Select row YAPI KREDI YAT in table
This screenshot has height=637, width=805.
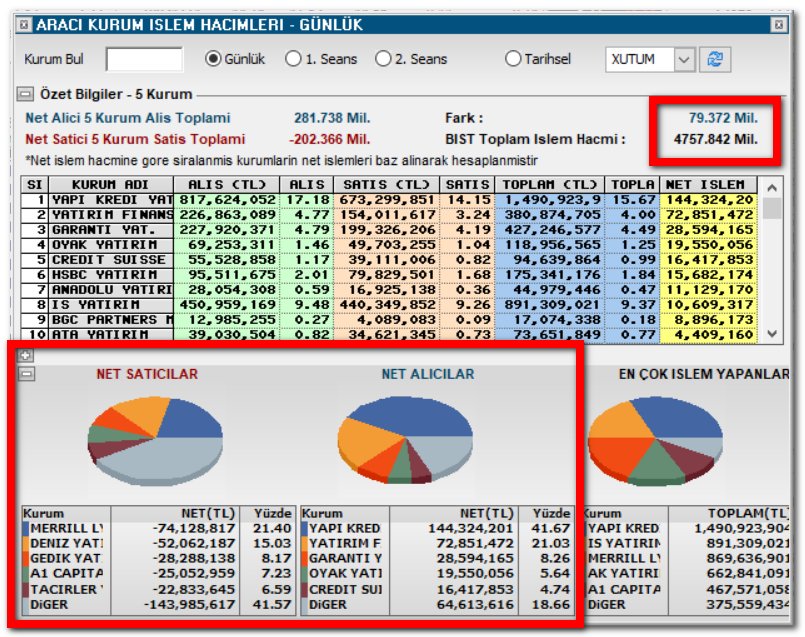tap(389, 200)
